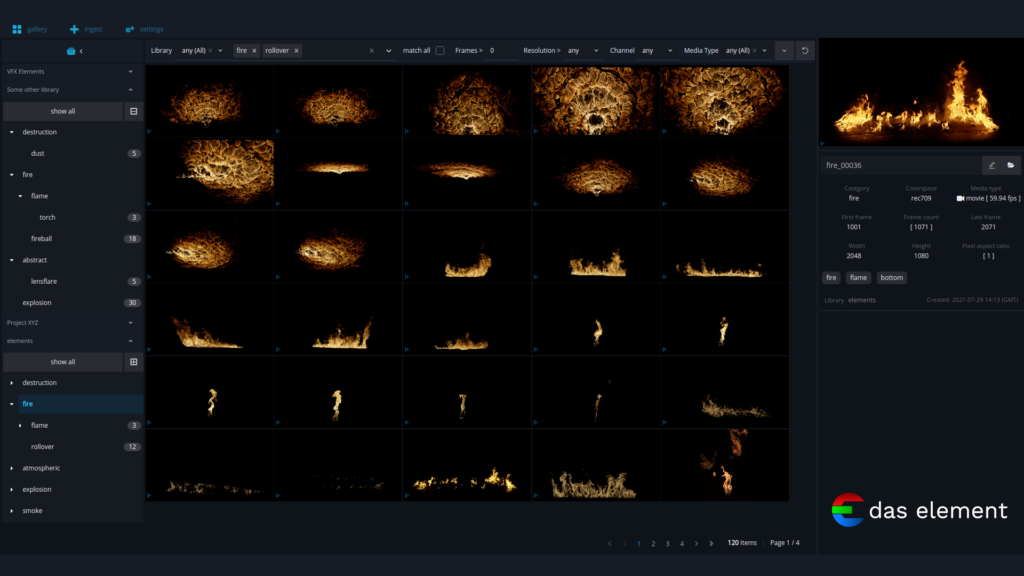Remove the rollover tag filter

click(296, 51)
